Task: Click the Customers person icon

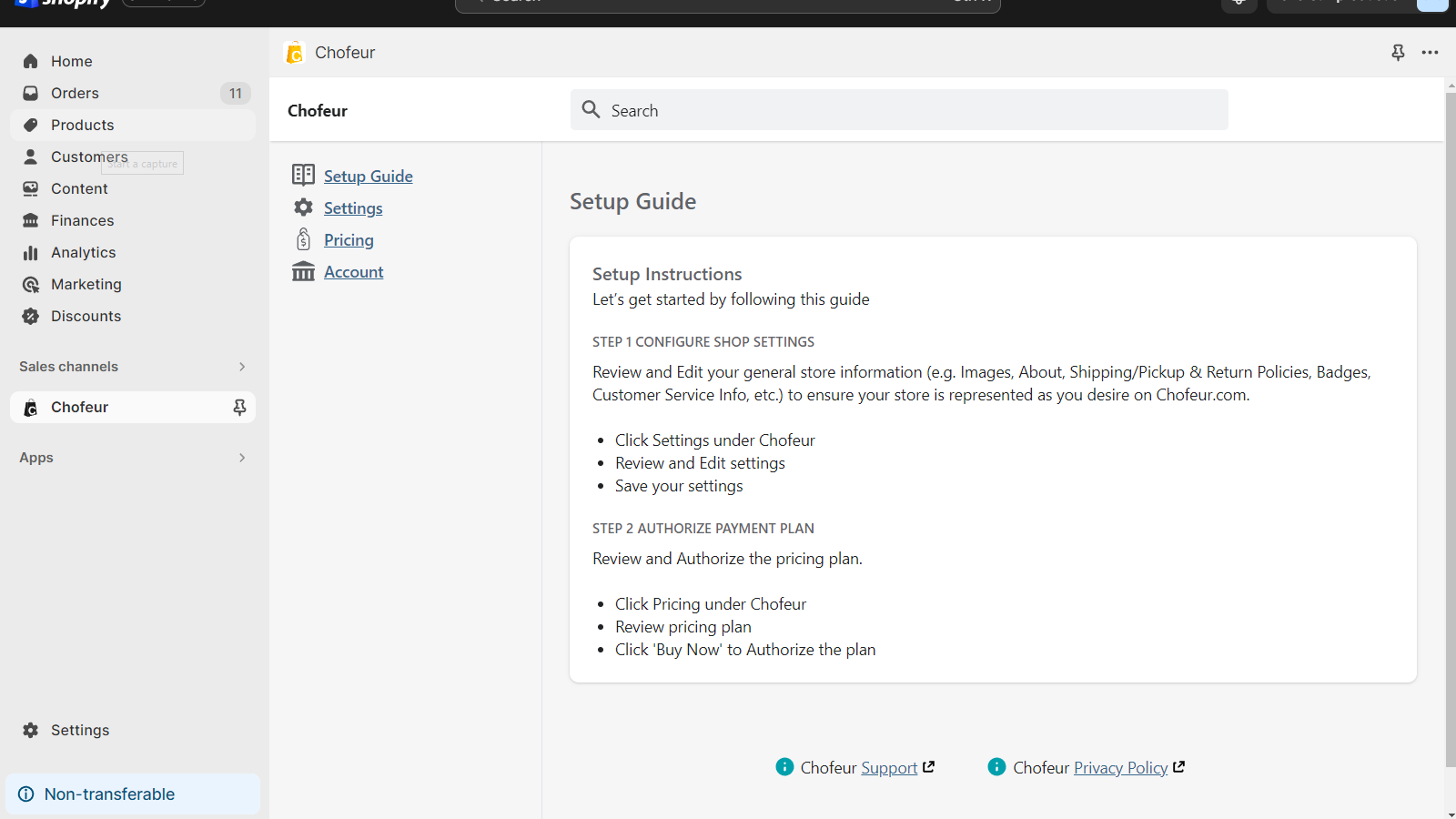Action: pos(31,157)
